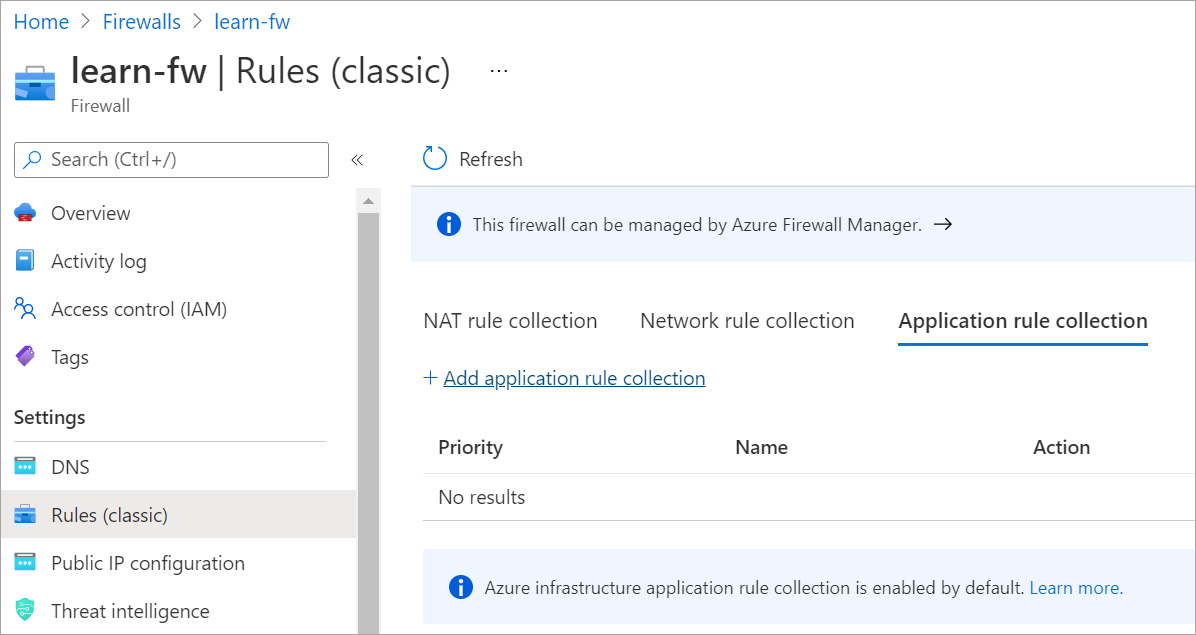Click the Rules (classic) briefcase icon

coord(25,515)
